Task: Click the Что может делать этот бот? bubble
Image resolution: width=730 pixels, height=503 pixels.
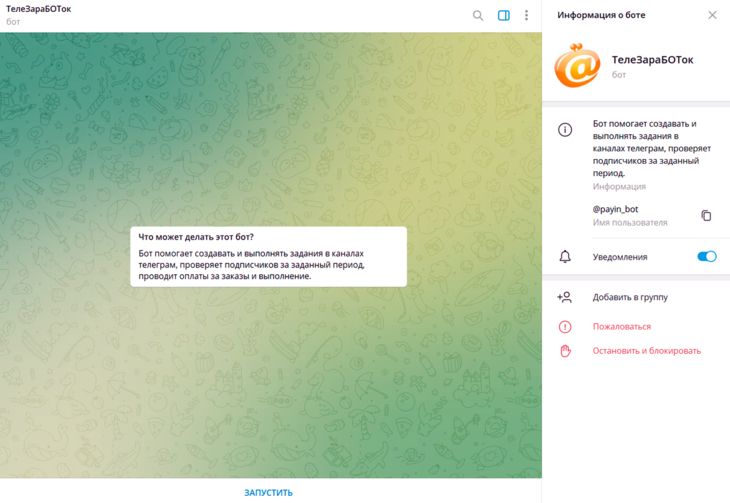Action: [x=268, y=257]
